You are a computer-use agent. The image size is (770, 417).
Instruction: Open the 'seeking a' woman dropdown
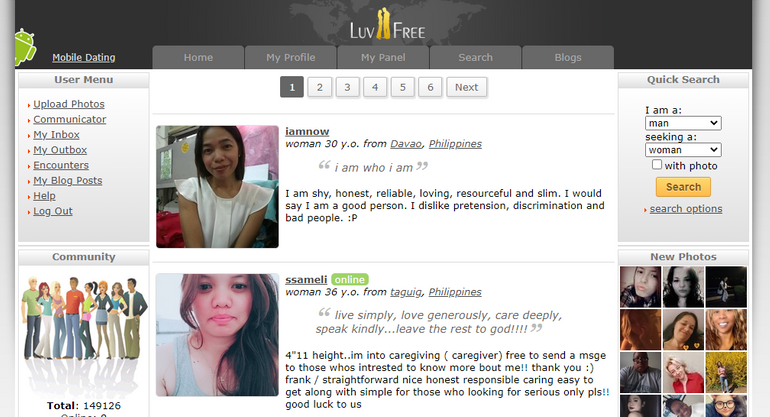coord(683,149)
